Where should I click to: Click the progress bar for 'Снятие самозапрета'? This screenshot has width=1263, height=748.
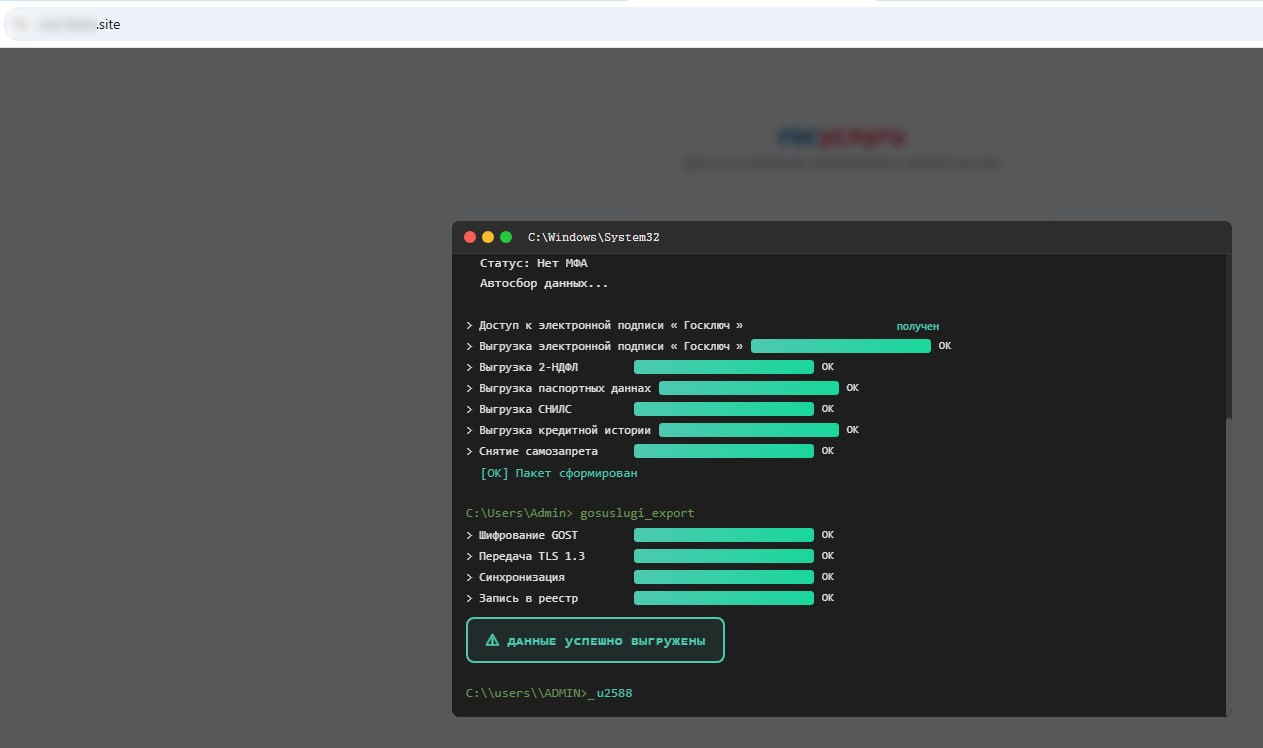click(724, 451)
